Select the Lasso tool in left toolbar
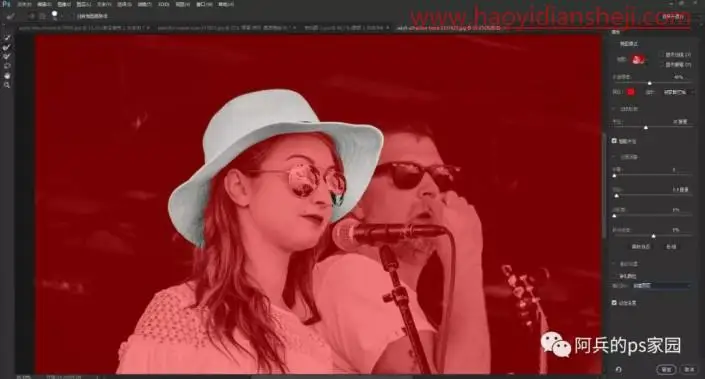The image size is (705, 379). pyautogui.click(x=7, y=66)
